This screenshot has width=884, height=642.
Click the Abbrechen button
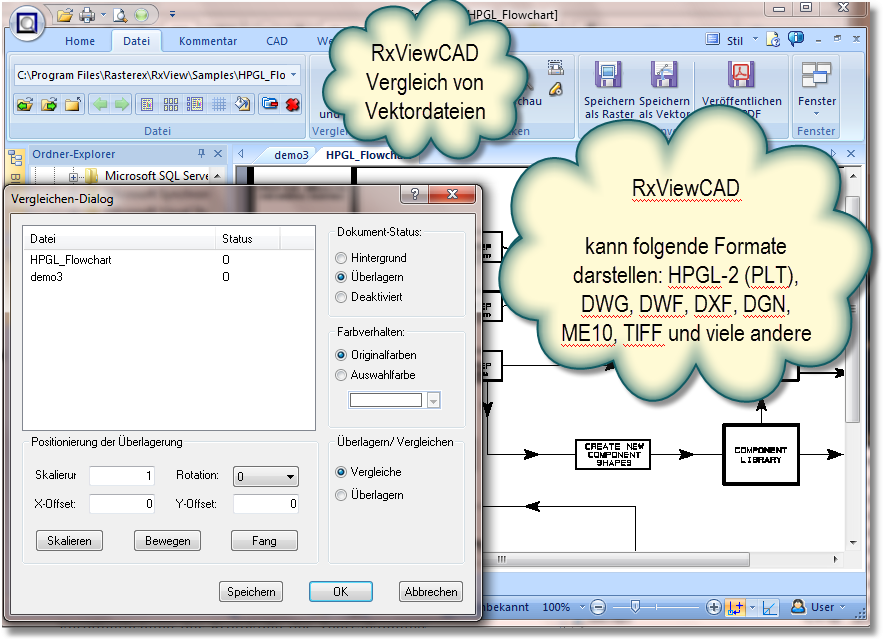pos(431,592)
